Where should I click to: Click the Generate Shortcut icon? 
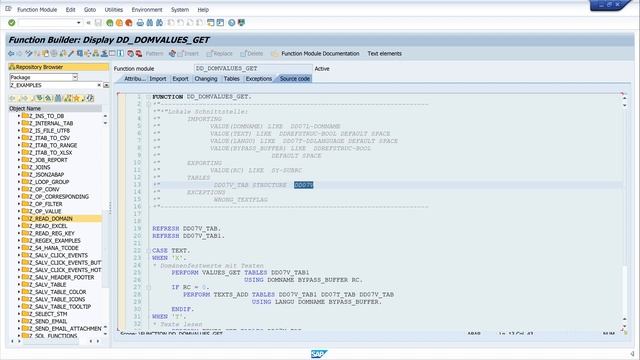point(220,23)
